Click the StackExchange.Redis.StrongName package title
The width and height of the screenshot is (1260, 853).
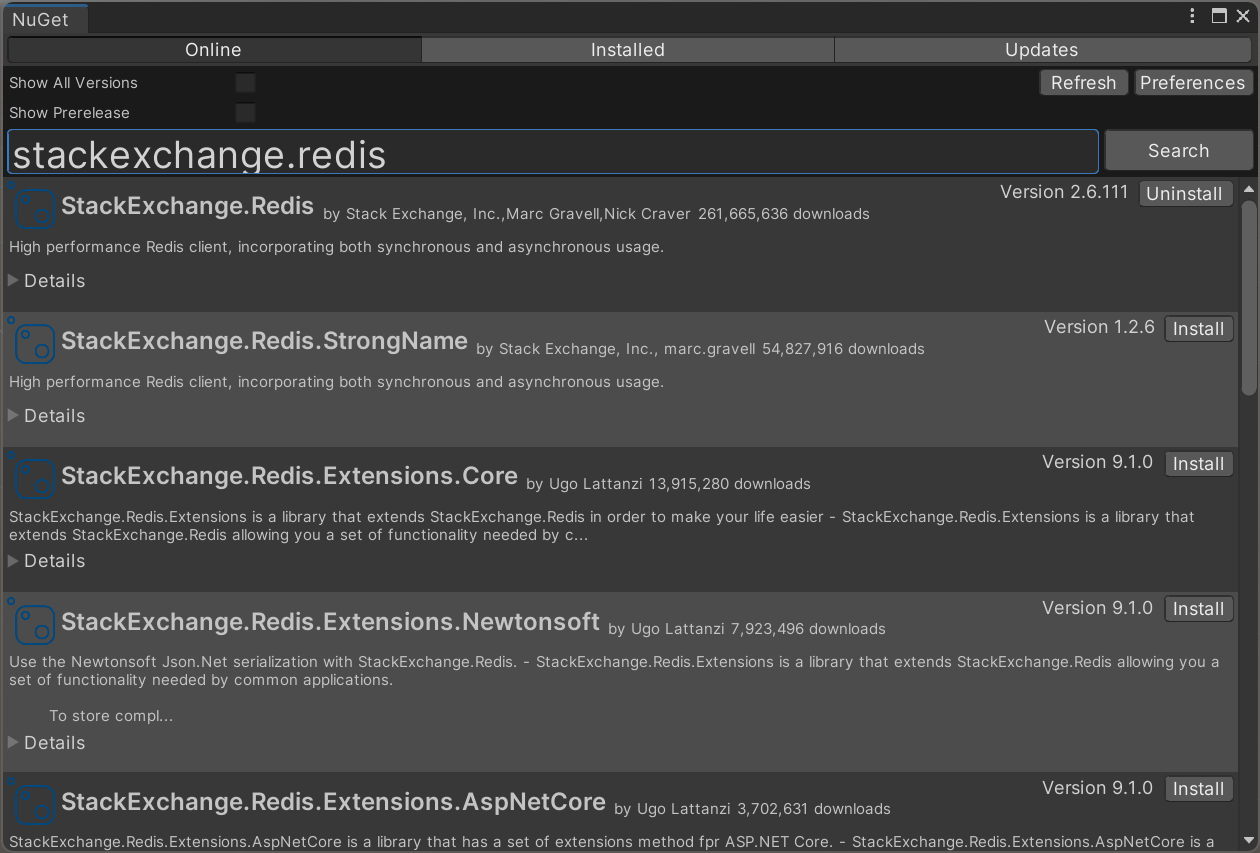point(265,341)
